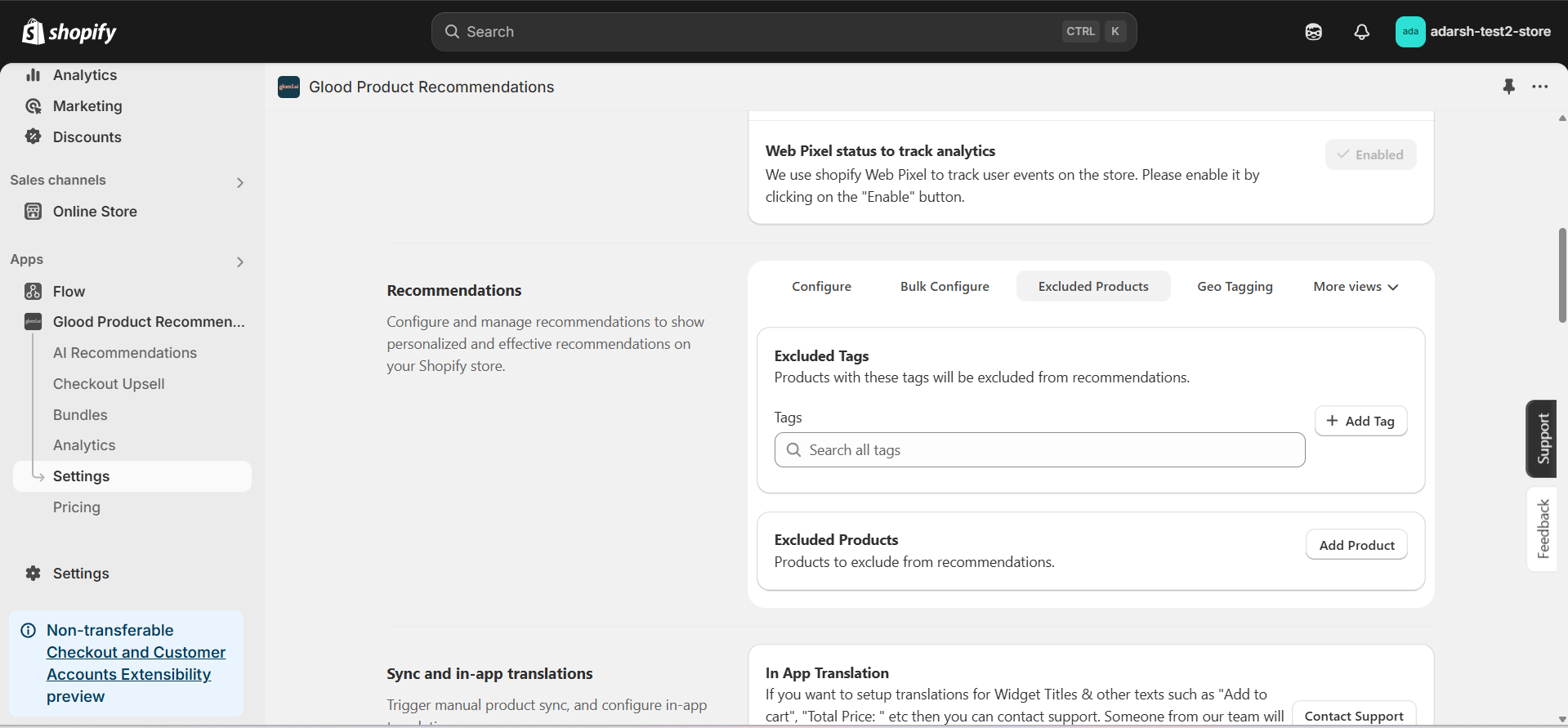The height and width of the screenshot is (728, 1568).
Task: Click the Analytics bar chart icon
Action: 34,75
